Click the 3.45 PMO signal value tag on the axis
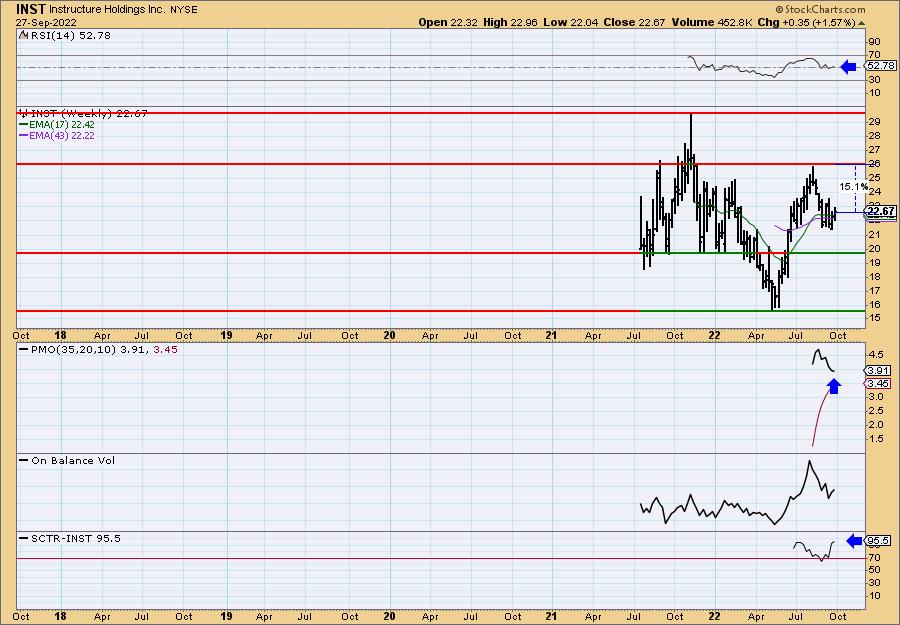Viewport: 900px width, 625px height. coord(879,383)
